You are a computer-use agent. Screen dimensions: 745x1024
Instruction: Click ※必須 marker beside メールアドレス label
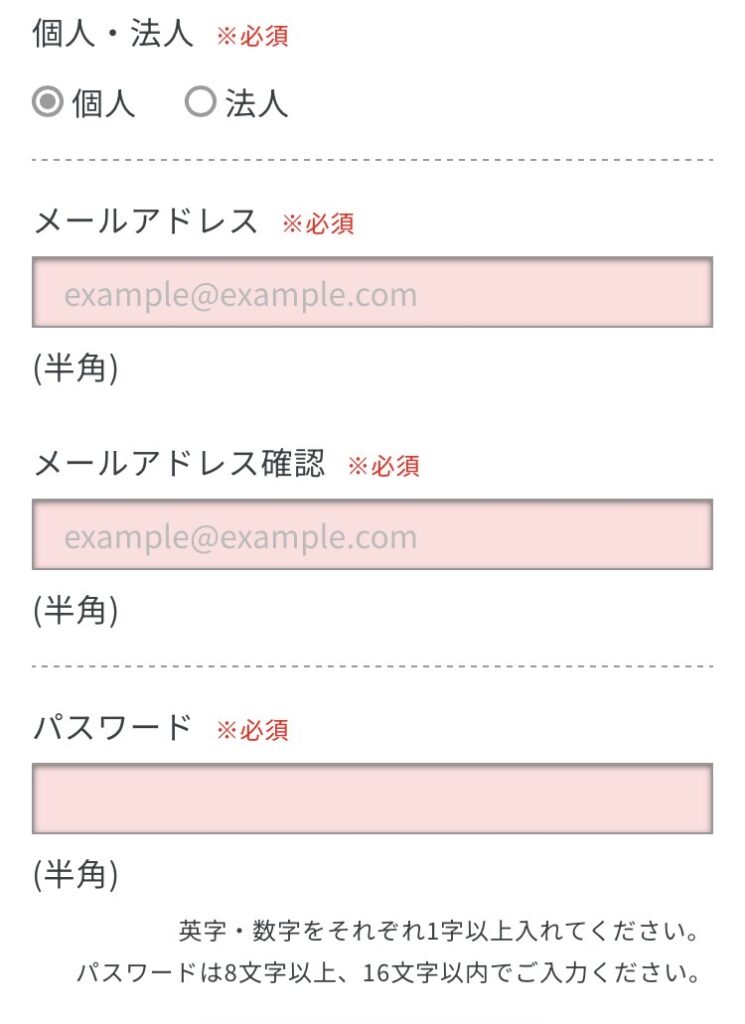318,223
